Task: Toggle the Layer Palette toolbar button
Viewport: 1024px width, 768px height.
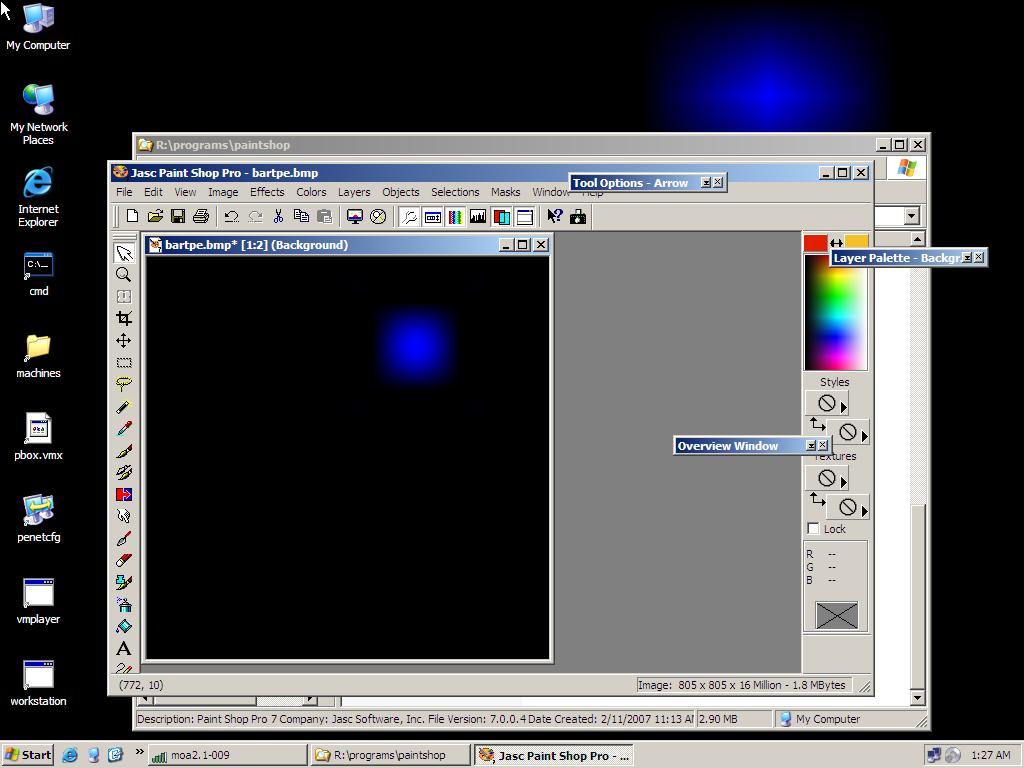Action: click(501, 216)
